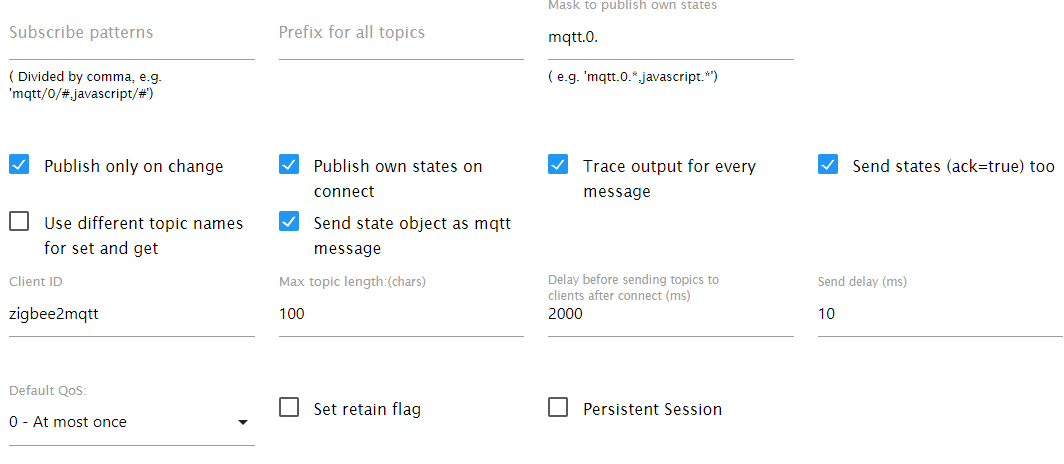Enable Use different topic names checkbox
Screen dimensions: 1064x464
pyautogui.click(x=19, y=222)
